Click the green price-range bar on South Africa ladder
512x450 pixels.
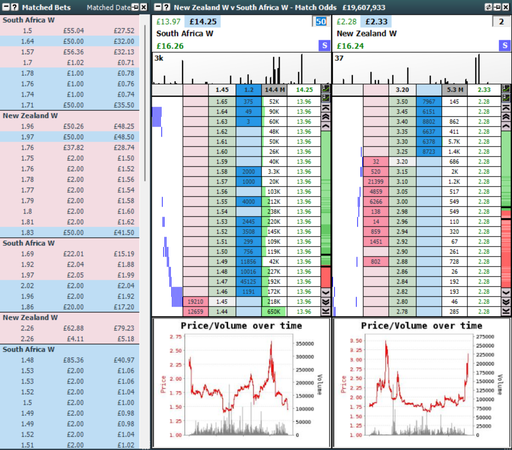tap(325, 193)
